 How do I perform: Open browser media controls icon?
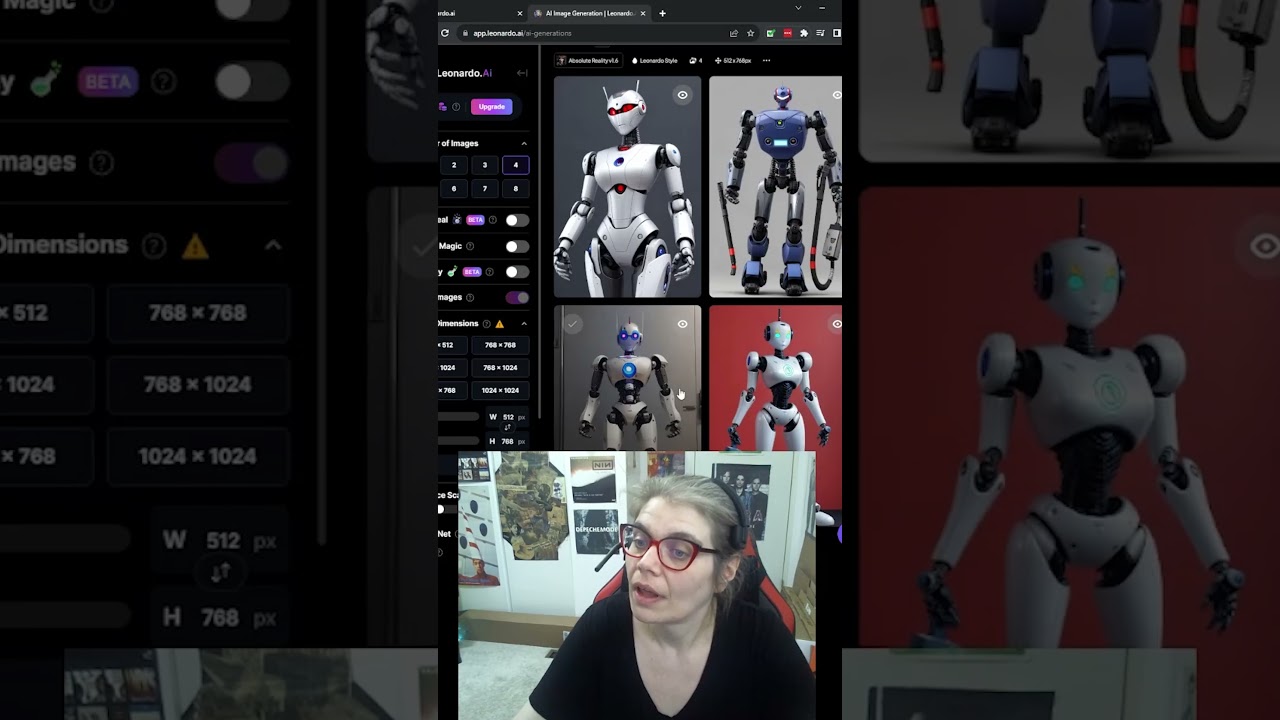[820, 33]
